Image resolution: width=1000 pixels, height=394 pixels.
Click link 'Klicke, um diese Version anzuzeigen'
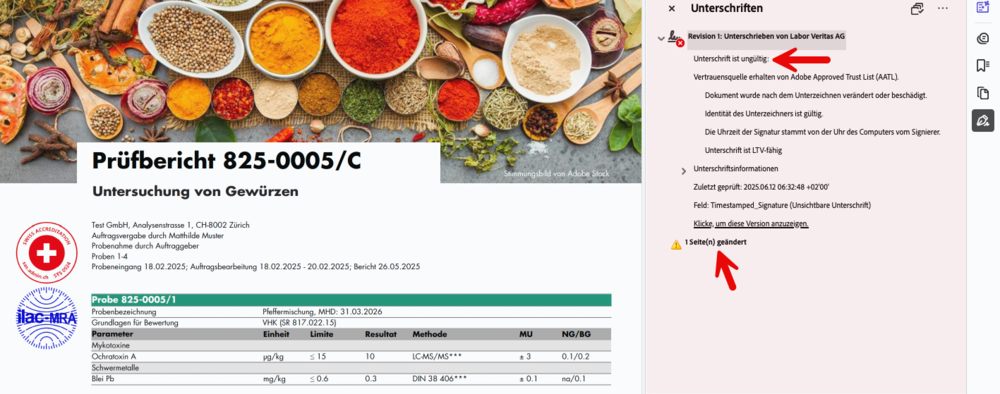coord(751,224)
